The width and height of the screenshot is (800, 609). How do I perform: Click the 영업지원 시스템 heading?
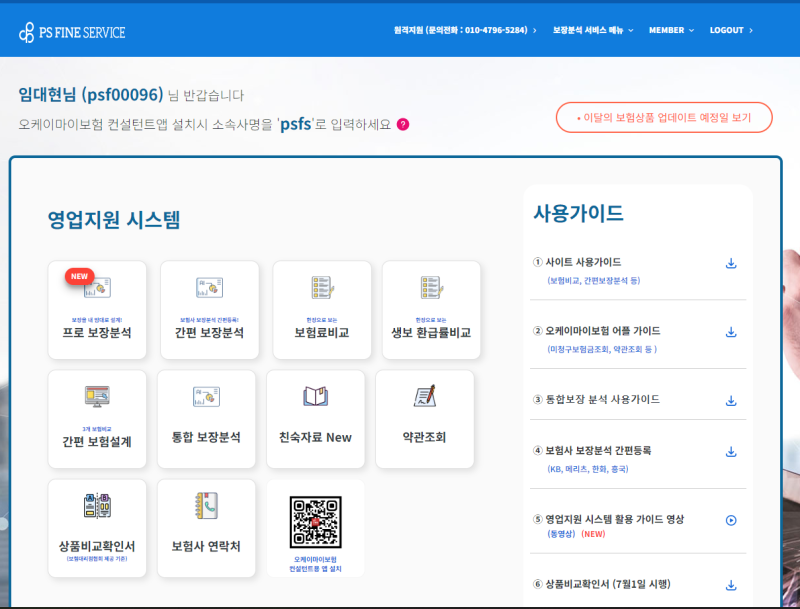click(114, 220)
